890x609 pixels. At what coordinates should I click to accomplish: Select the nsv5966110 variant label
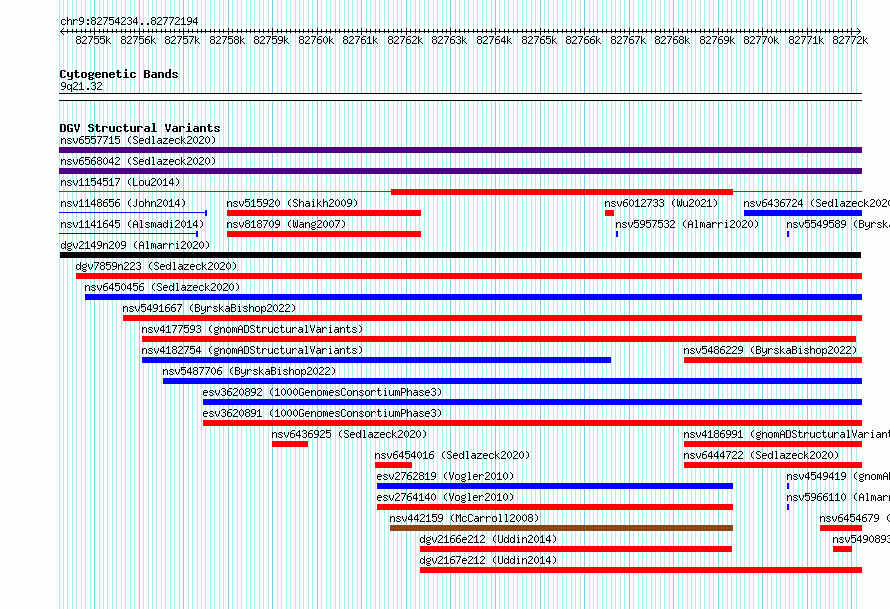838,497
